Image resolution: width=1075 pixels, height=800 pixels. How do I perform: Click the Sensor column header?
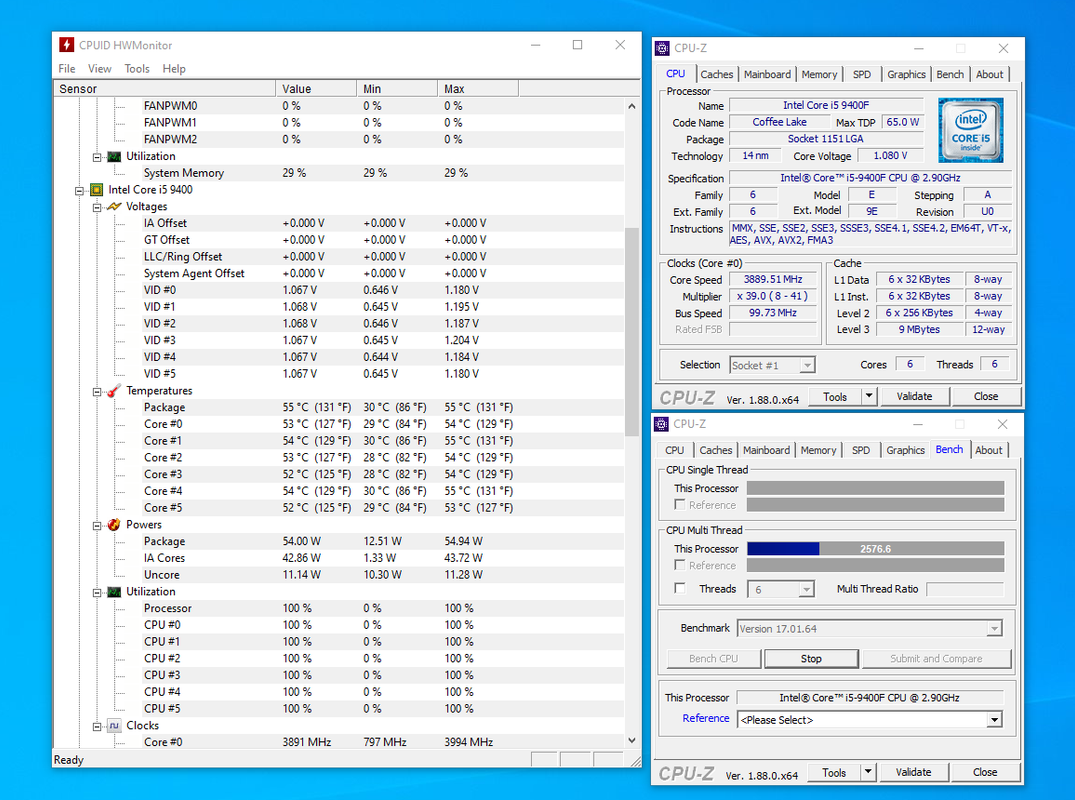(x=165, y=88)
